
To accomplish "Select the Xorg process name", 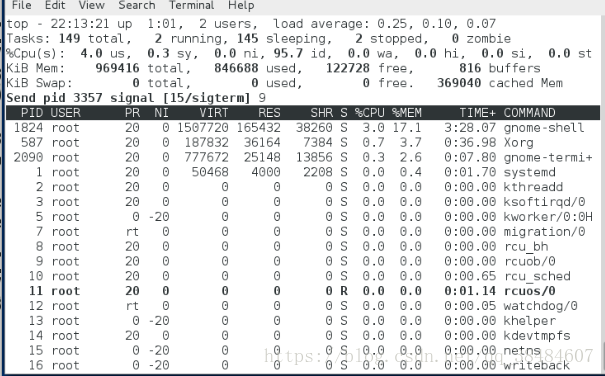I will [x=519, y=143].
